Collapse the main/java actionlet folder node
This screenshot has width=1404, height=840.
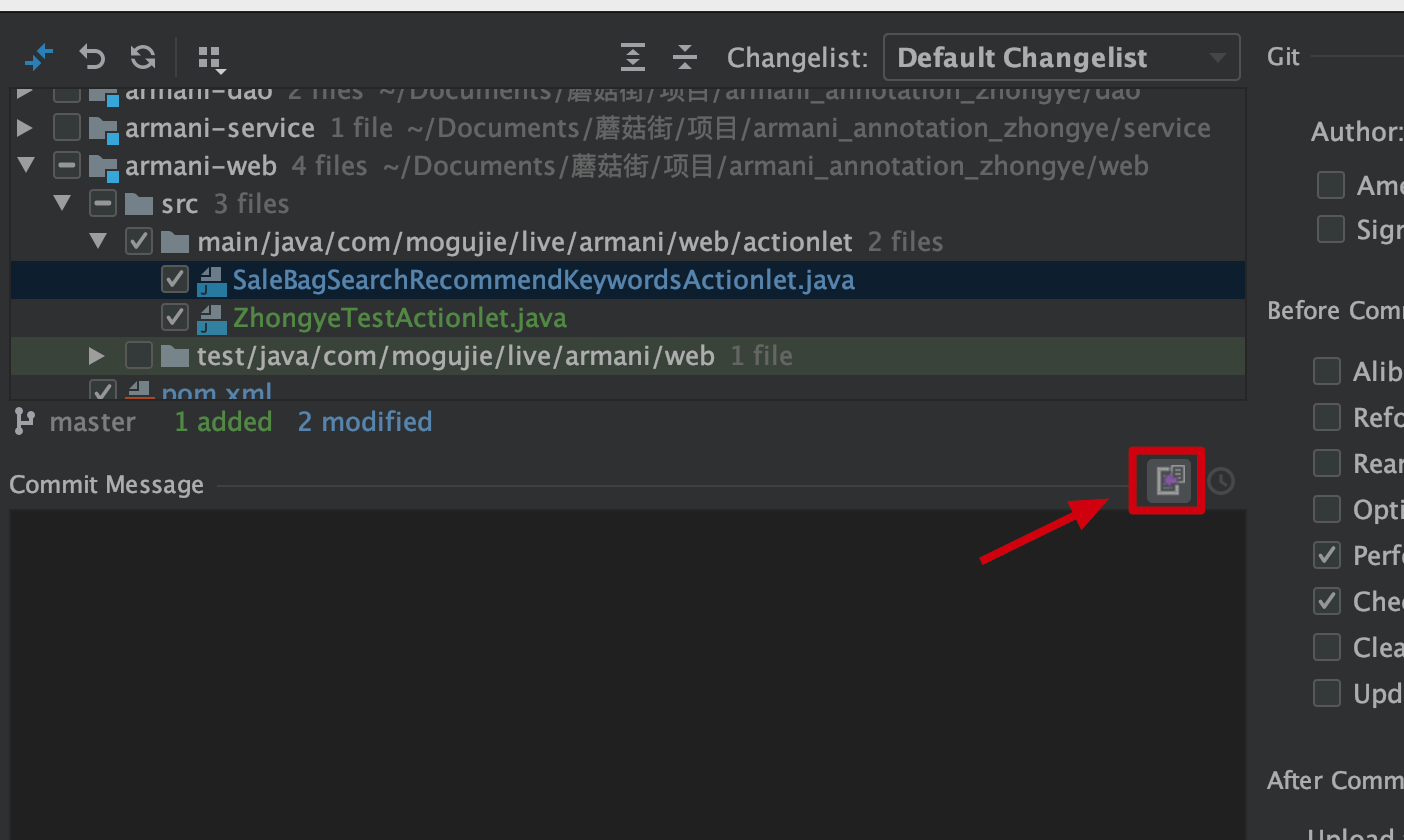[98, 242]
